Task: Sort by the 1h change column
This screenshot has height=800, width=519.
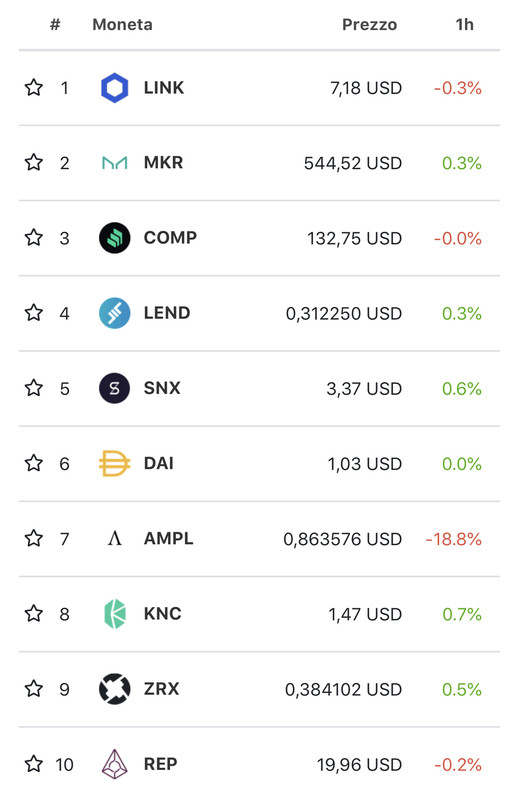Action: 464,24
